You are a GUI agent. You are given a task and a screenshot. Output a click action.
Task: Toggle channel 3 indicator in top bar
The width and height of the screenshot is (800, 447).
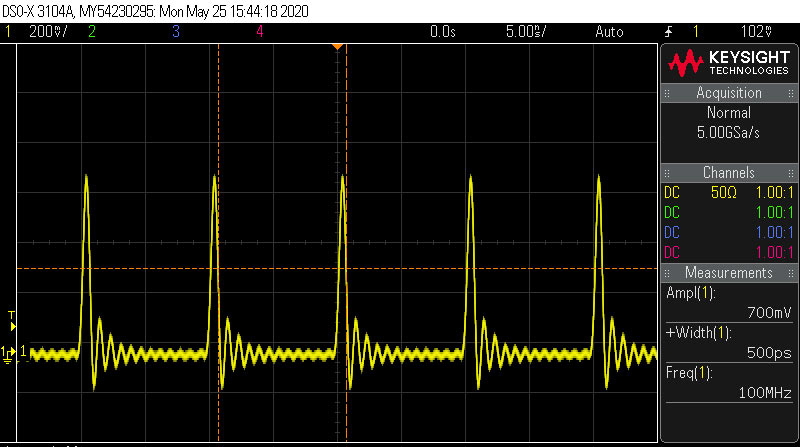click(x=176, y=32)
